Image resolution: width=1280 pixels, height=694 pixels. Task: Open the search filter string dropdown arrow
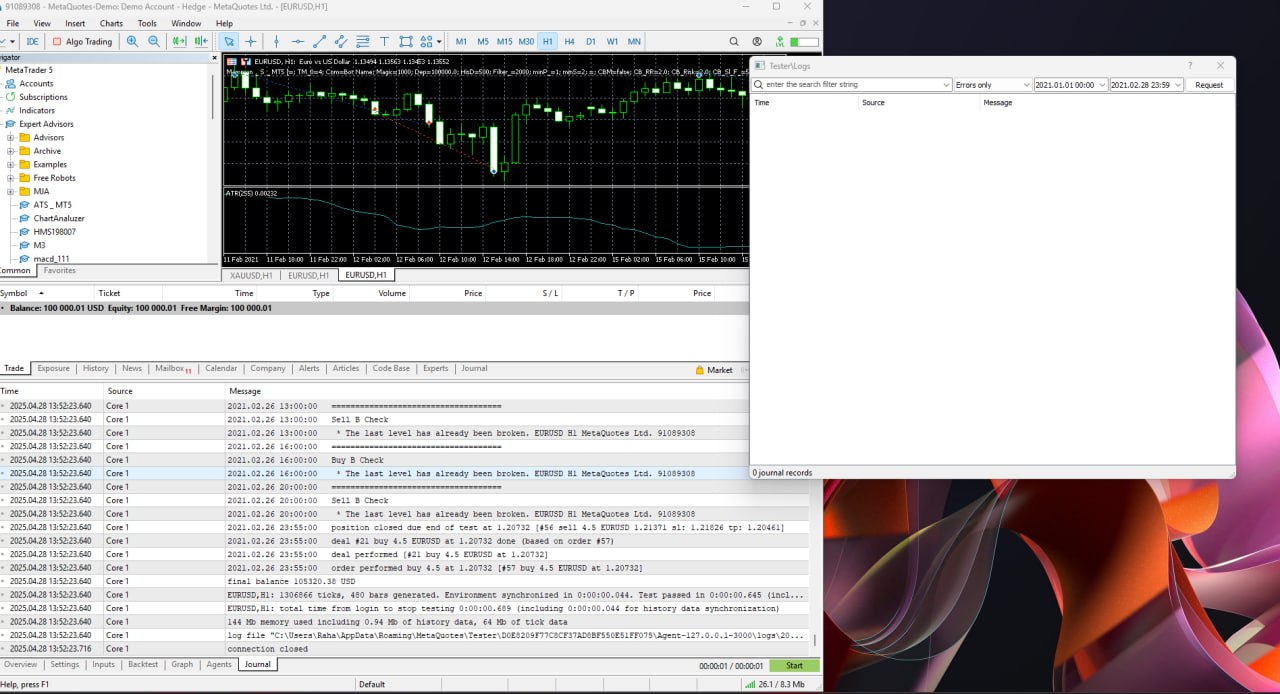[x=946, y=85]
